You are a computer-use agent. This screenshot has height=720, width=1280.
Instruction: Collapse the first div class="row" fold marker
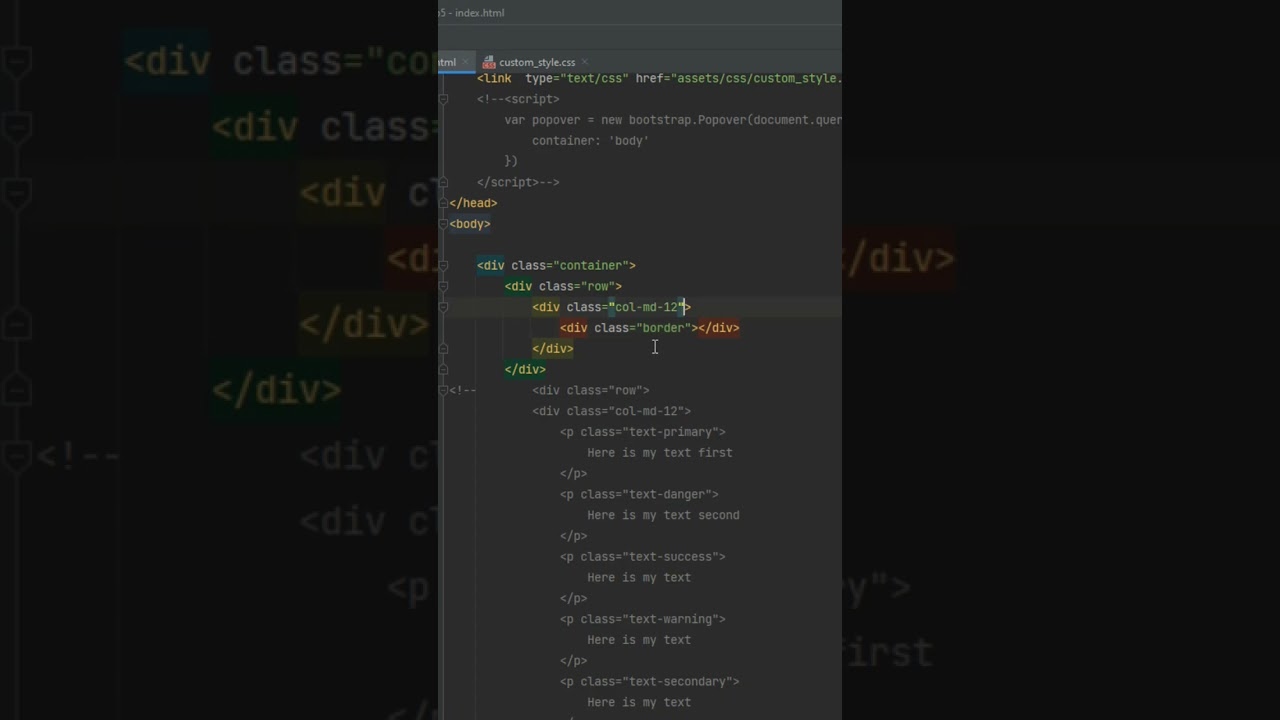coord(443,286)
